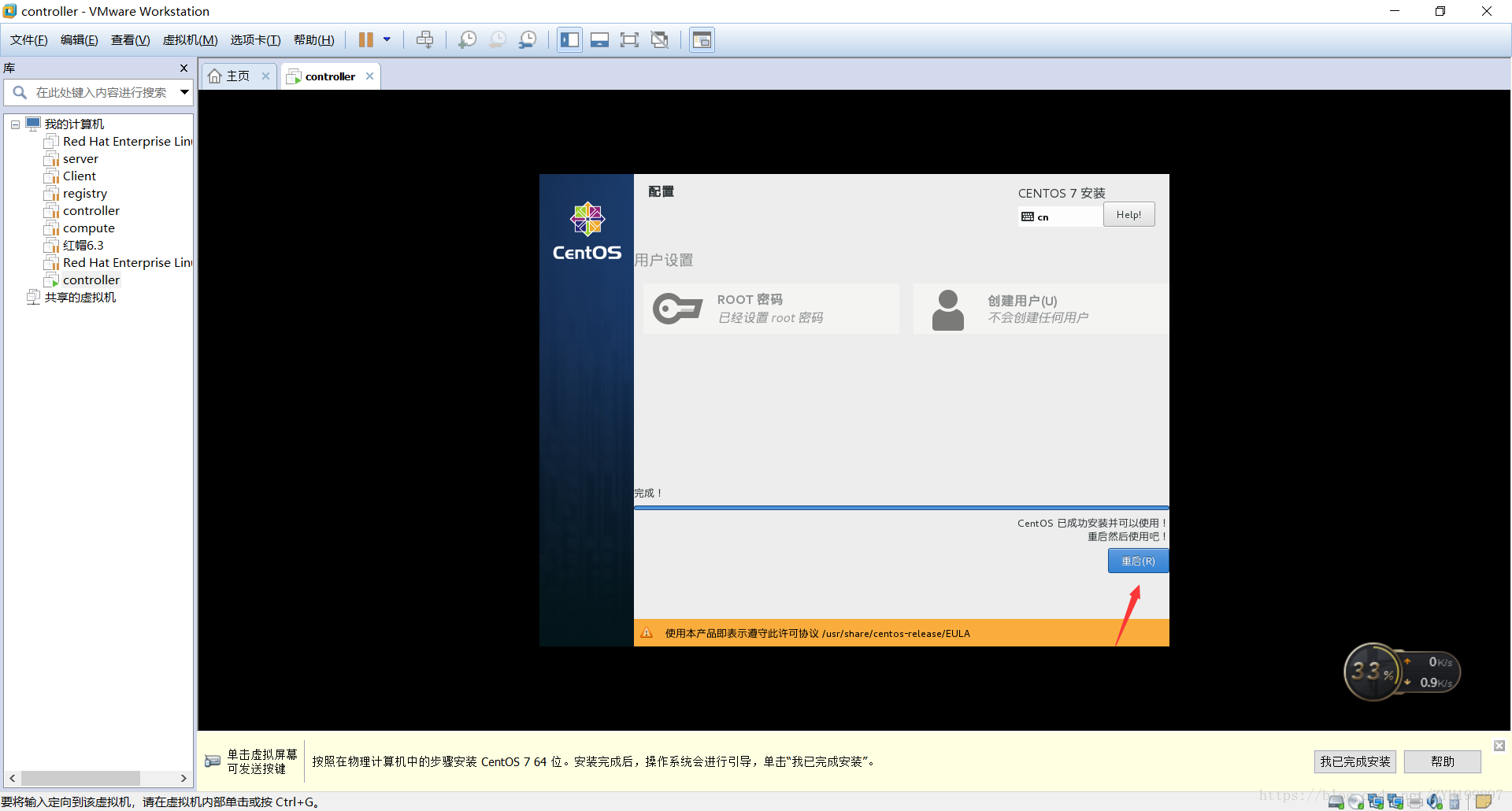The image size is (1512, 811).
Task: Open ROOT 密码 settings
Action: click(771, 309)
